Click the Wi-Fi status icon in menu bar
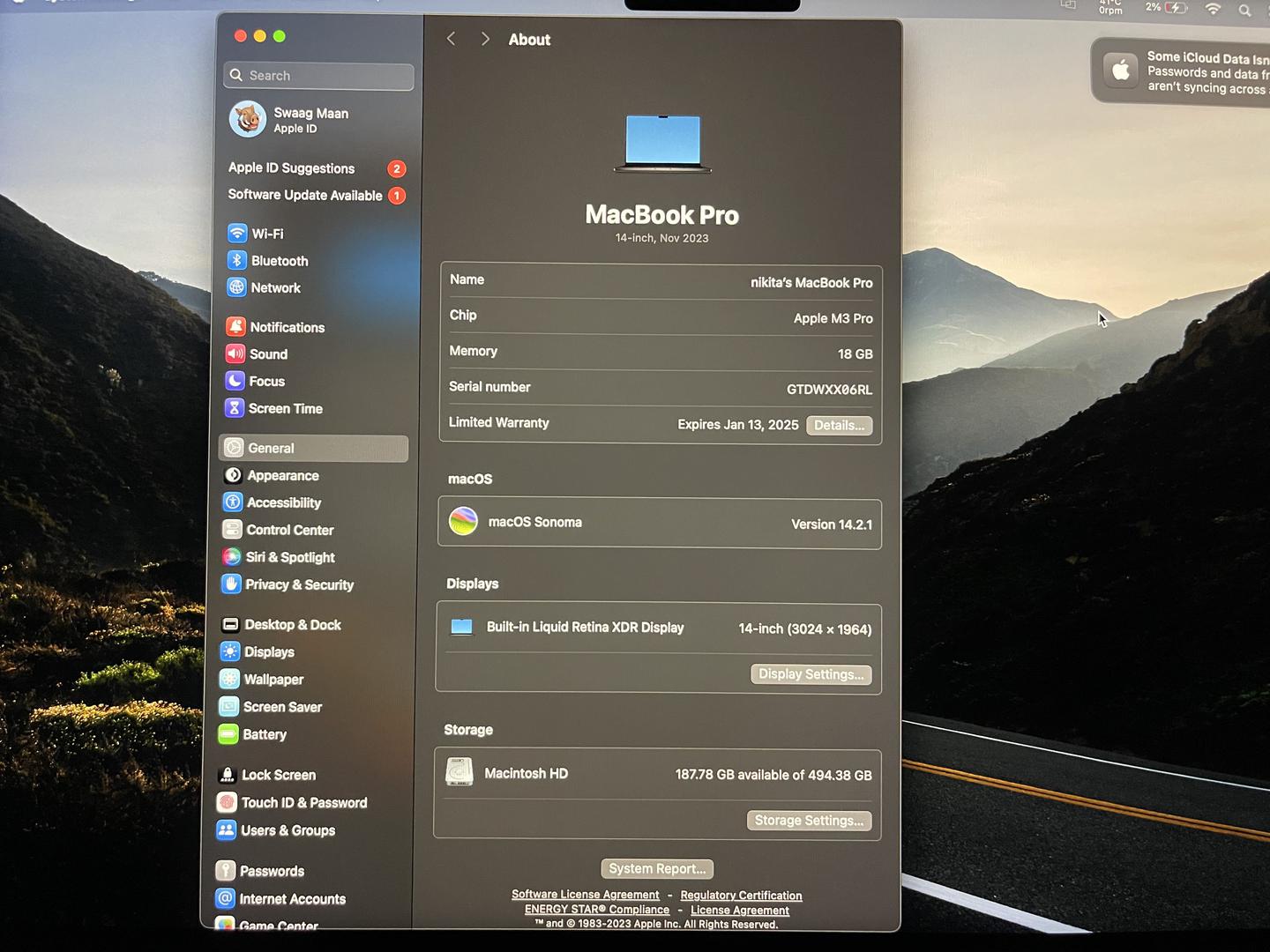1270x952 pixels. (1214, 9)
